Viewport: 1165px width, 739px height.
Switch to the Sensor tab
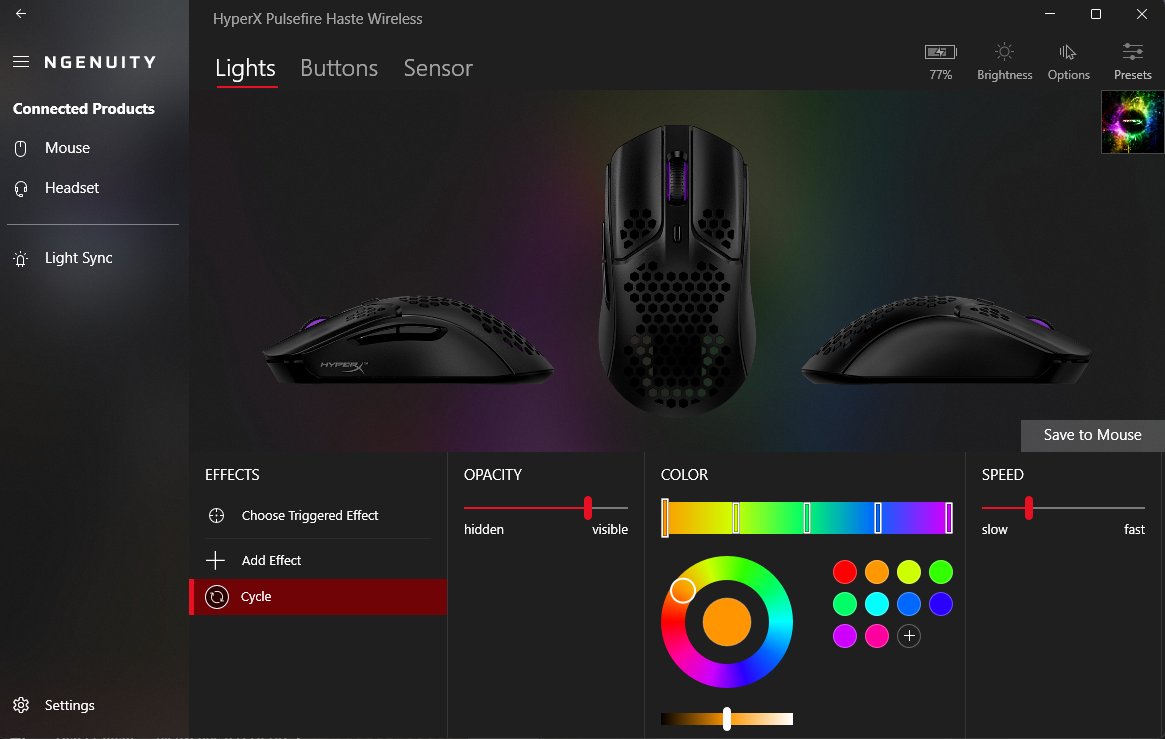click(438, 68)
